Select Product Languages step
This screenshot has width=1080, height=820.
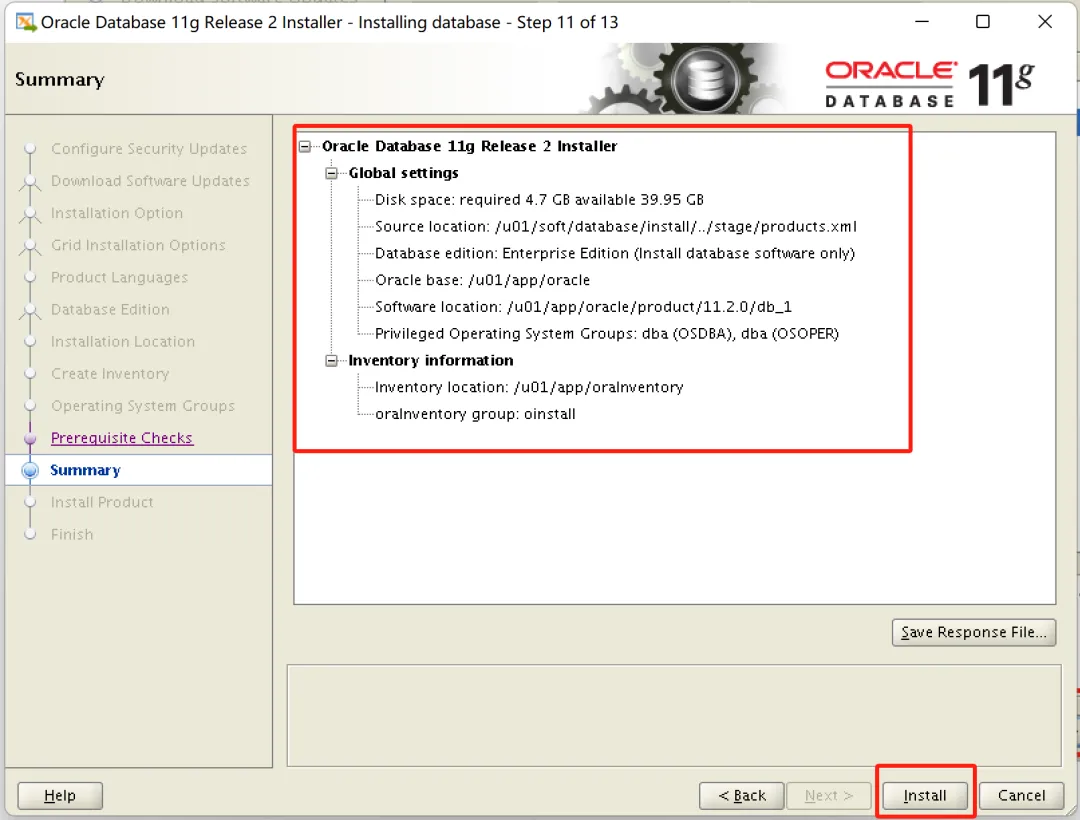pos(120,277)
